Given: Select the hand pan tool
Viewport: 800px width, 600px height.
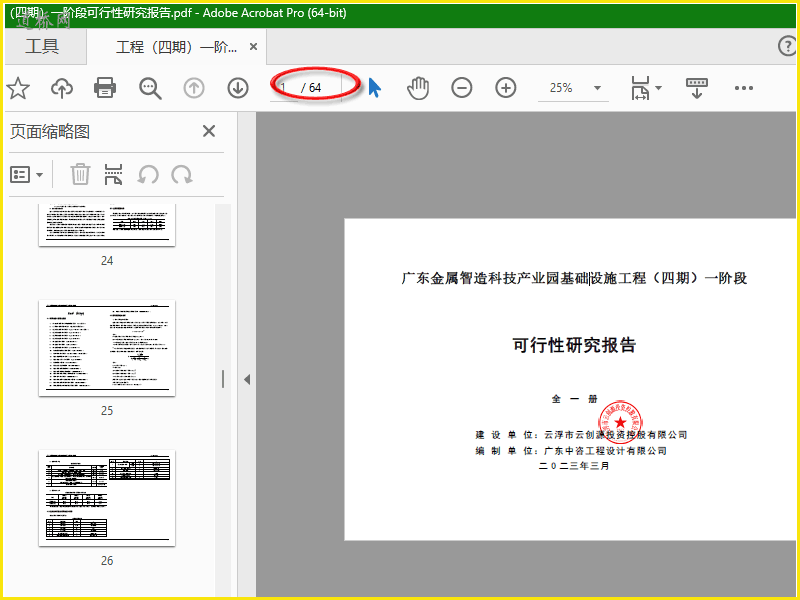Looking at the screenshot, I should (418, 88).
